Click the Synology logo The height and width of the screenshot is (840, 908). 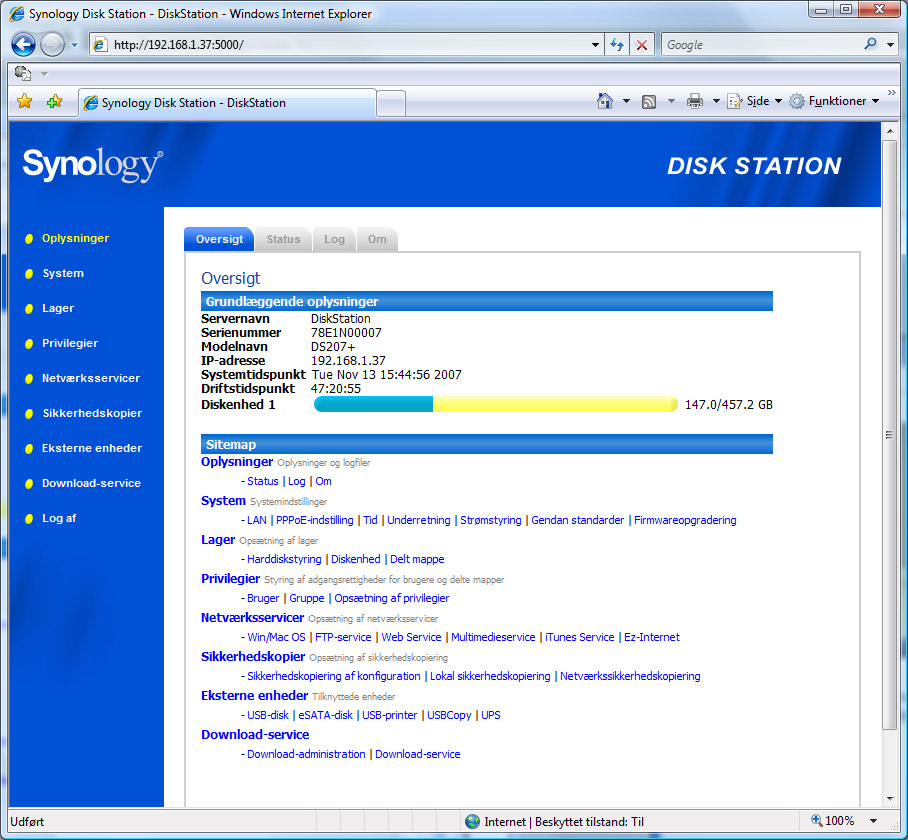click(x=92, y=165)
